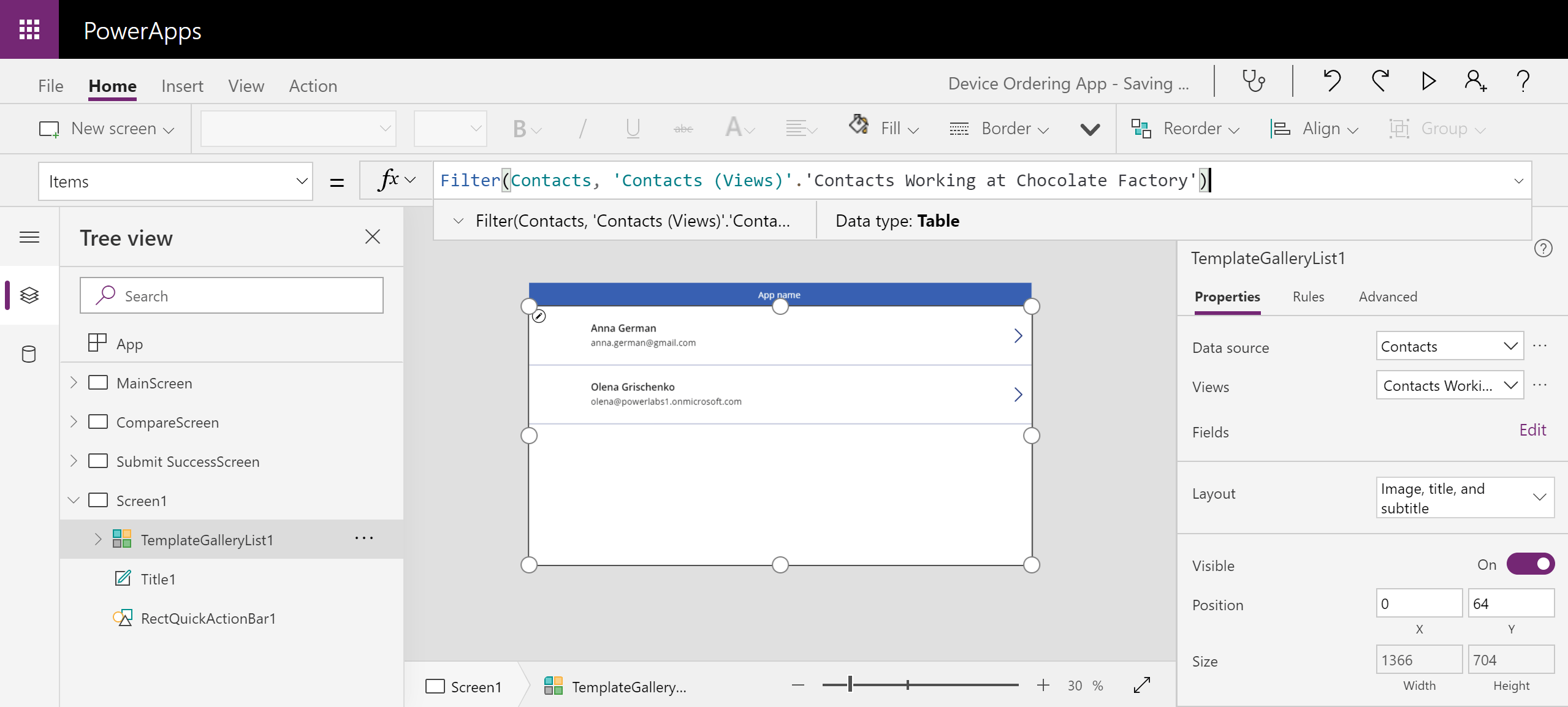Viewport: 1568px width, 707px height.
Task: Collapse the Screen1 tree node
Action: [74, 501]
